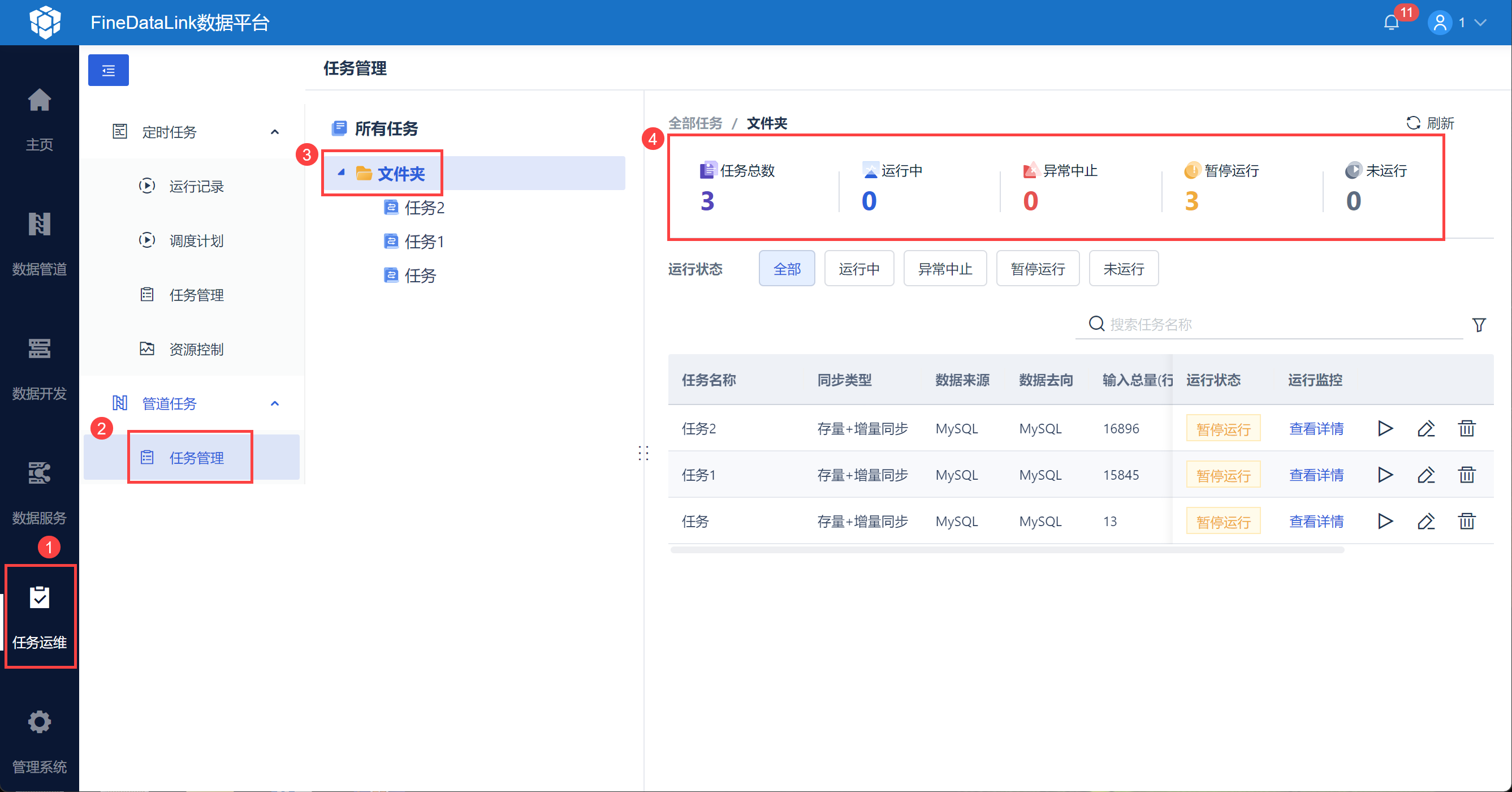The height and width of the screenshot is (792, 1512).
Task: Filter run status by 暂停运行
Action: [1037, 269]
